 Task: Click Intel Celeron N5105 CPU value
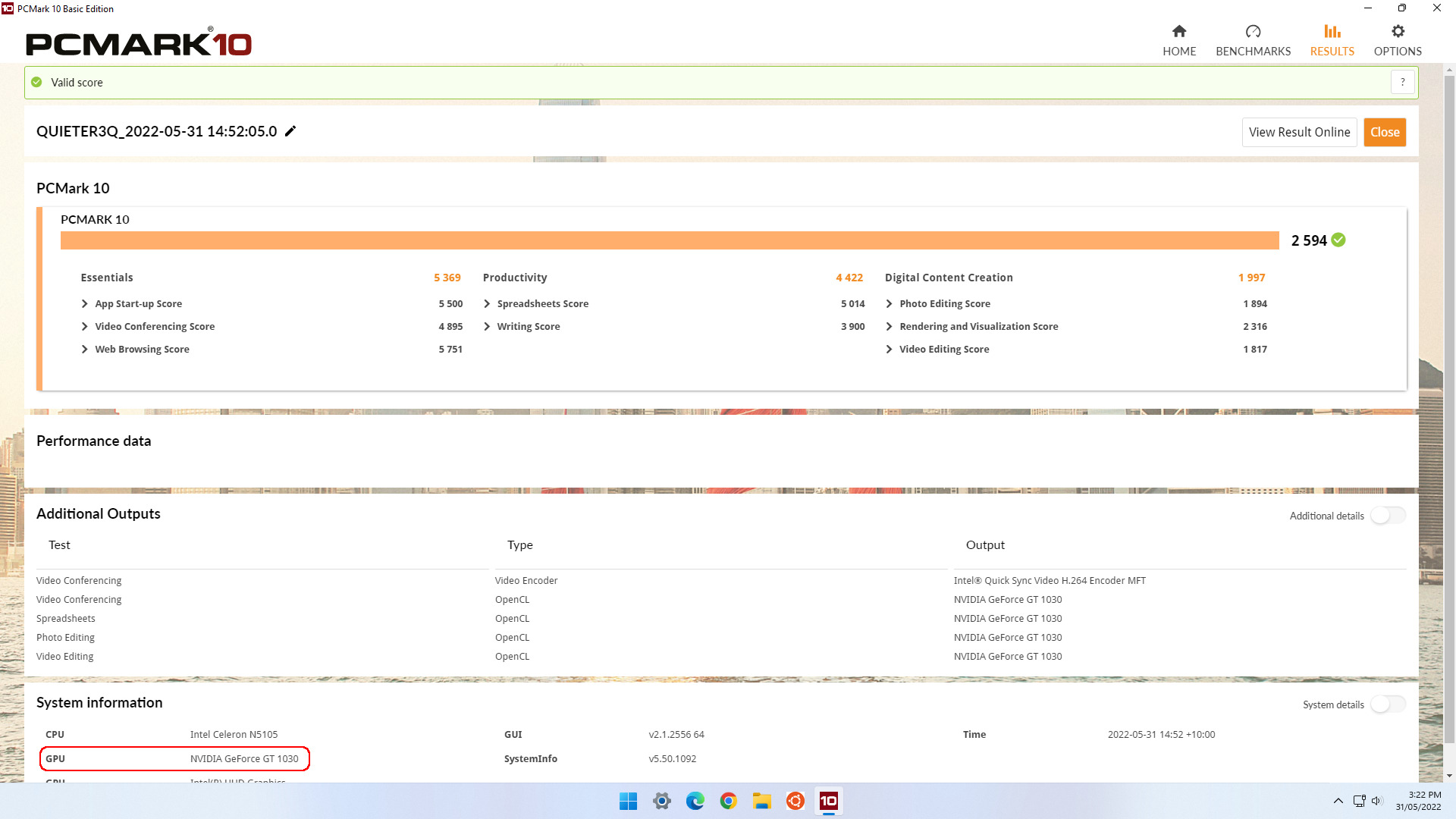tap(234, 734)
